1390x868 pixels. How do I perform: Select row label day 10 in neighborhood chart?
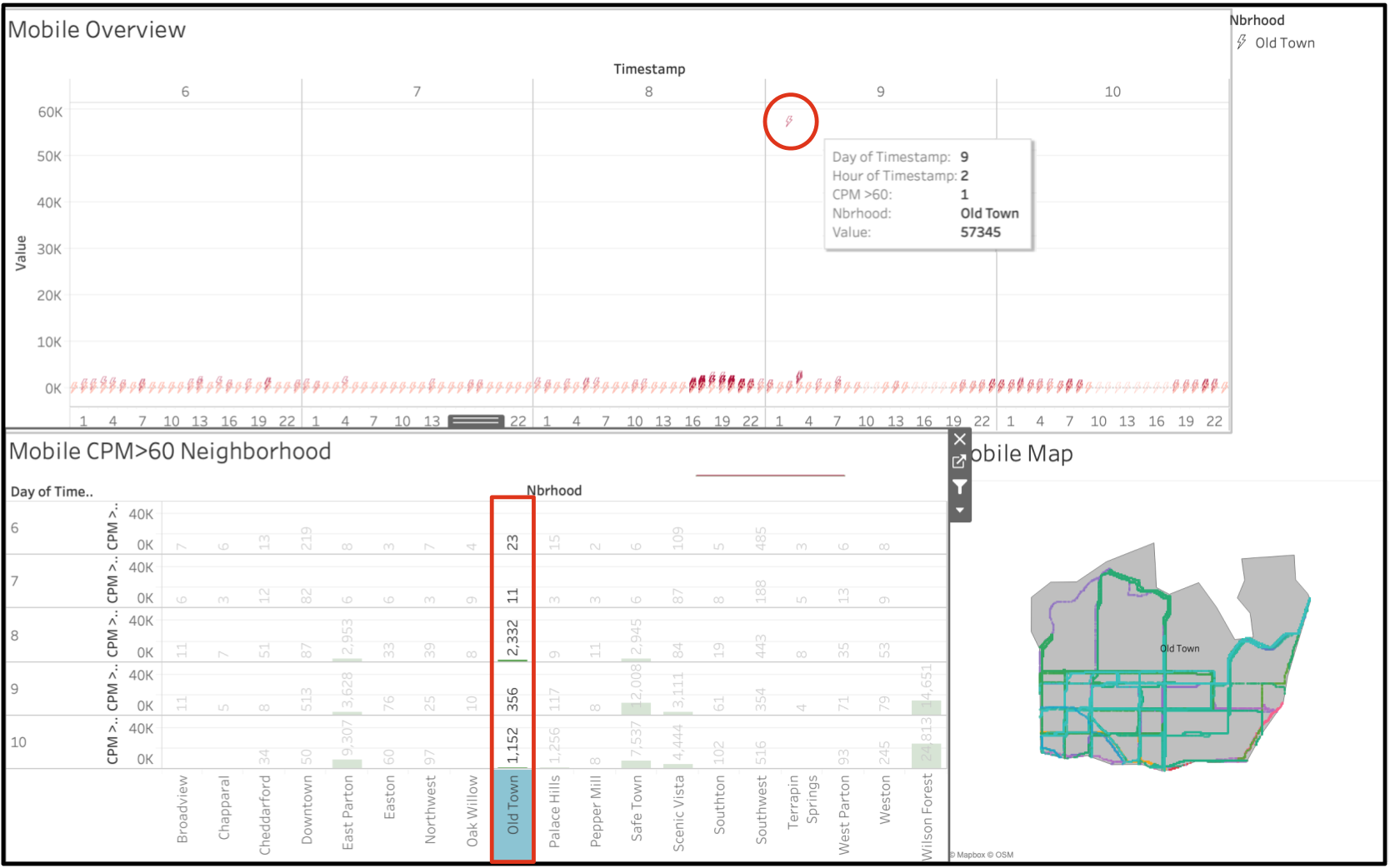(x=18, y=742)
